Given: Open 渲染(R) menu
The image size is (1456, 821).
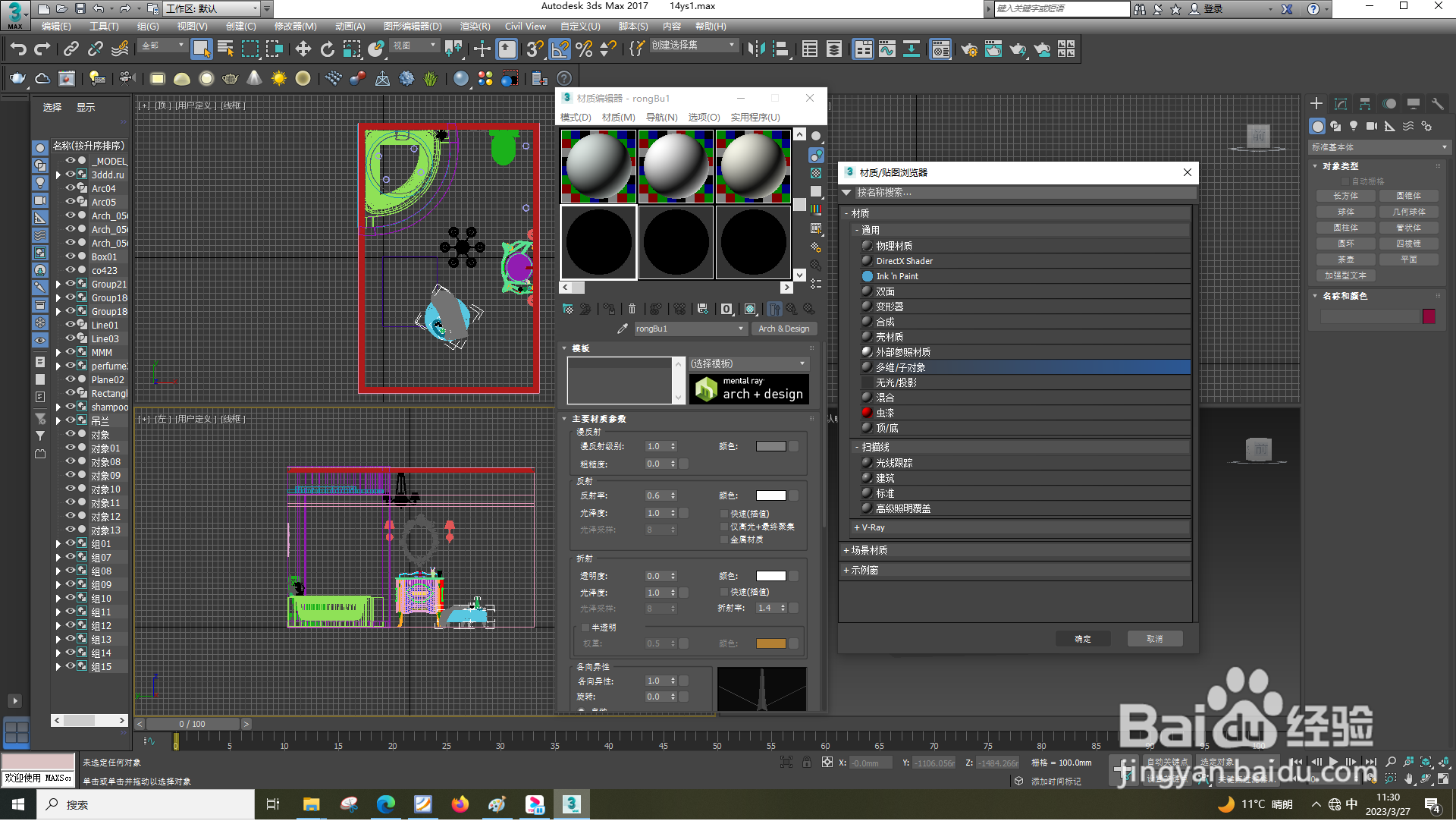Looking at the screenshot, I should pyautogui.click(x=475, y=27).
